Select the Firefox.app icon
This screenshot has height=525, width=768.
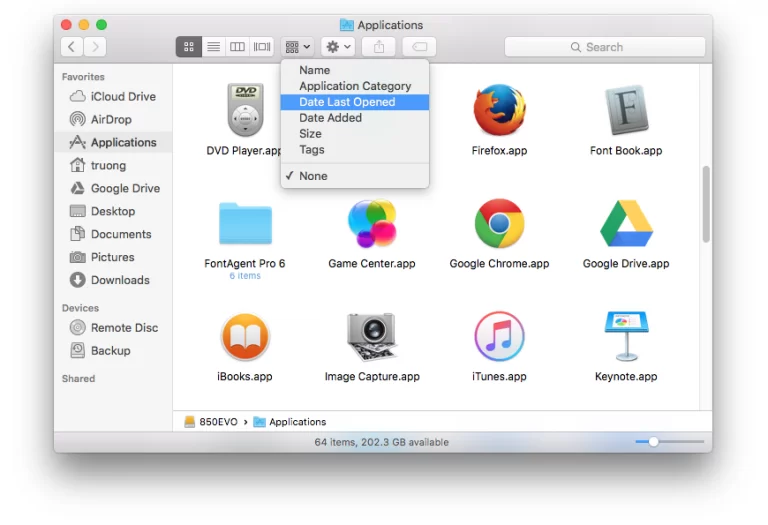[499, 110]
